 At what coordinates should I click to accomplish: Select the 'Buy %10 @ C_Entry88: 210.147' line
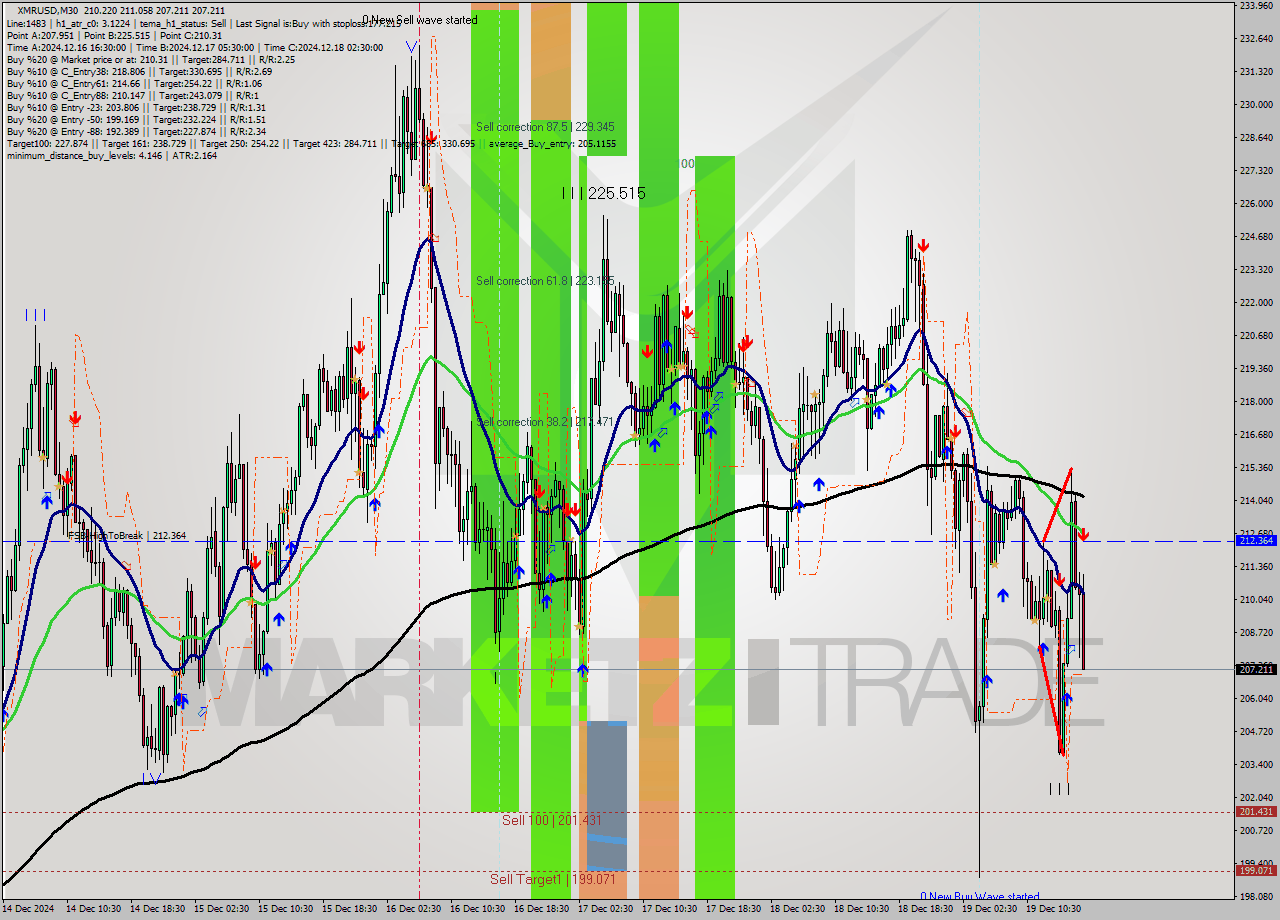(134, 96)
